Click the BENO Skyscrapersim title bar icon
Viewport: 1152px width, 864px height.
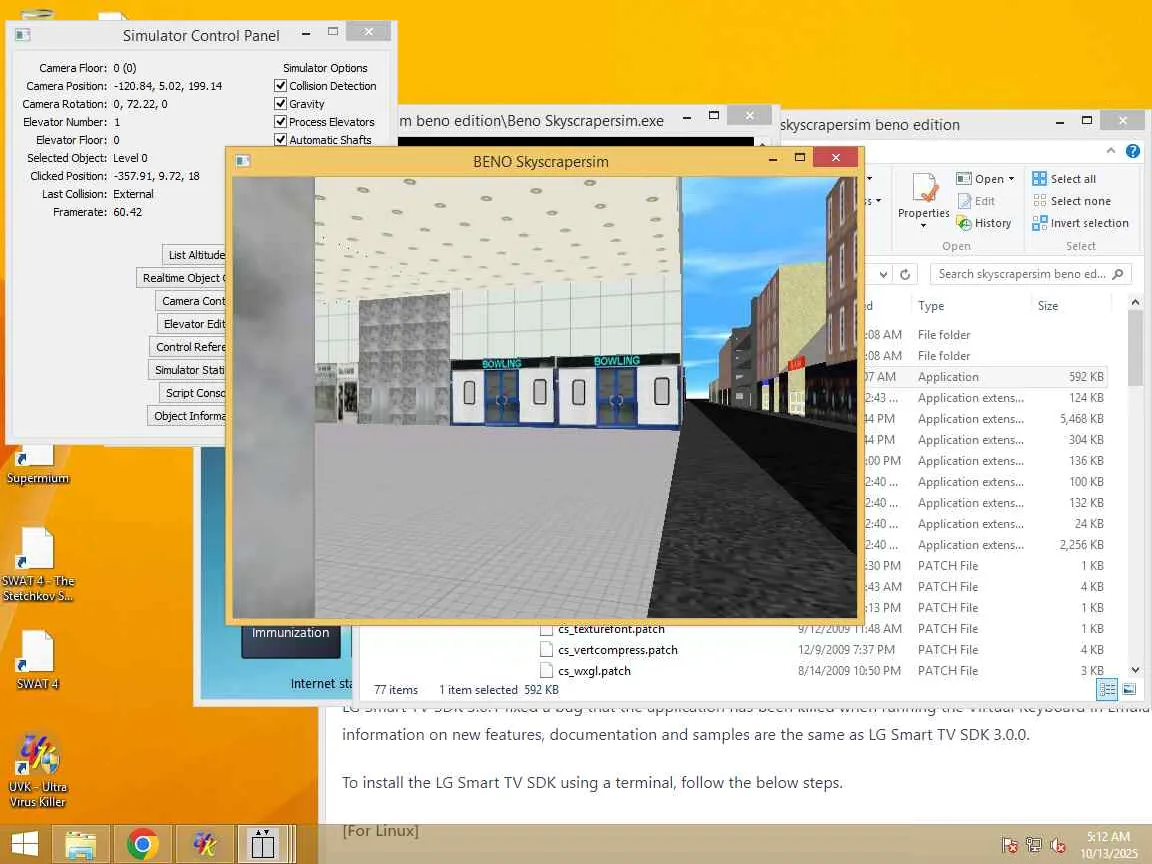pyautogui.click(x=243, y=161)
